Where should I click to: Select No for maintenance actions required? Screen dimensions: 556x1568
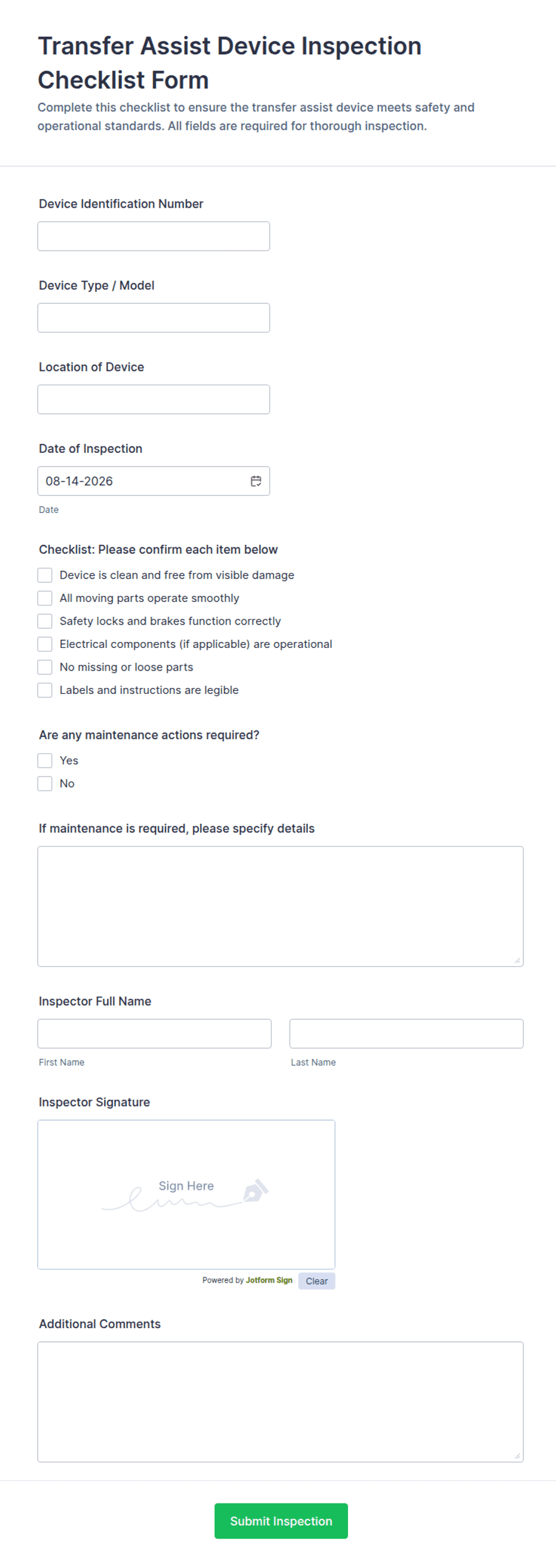(45, 783)
